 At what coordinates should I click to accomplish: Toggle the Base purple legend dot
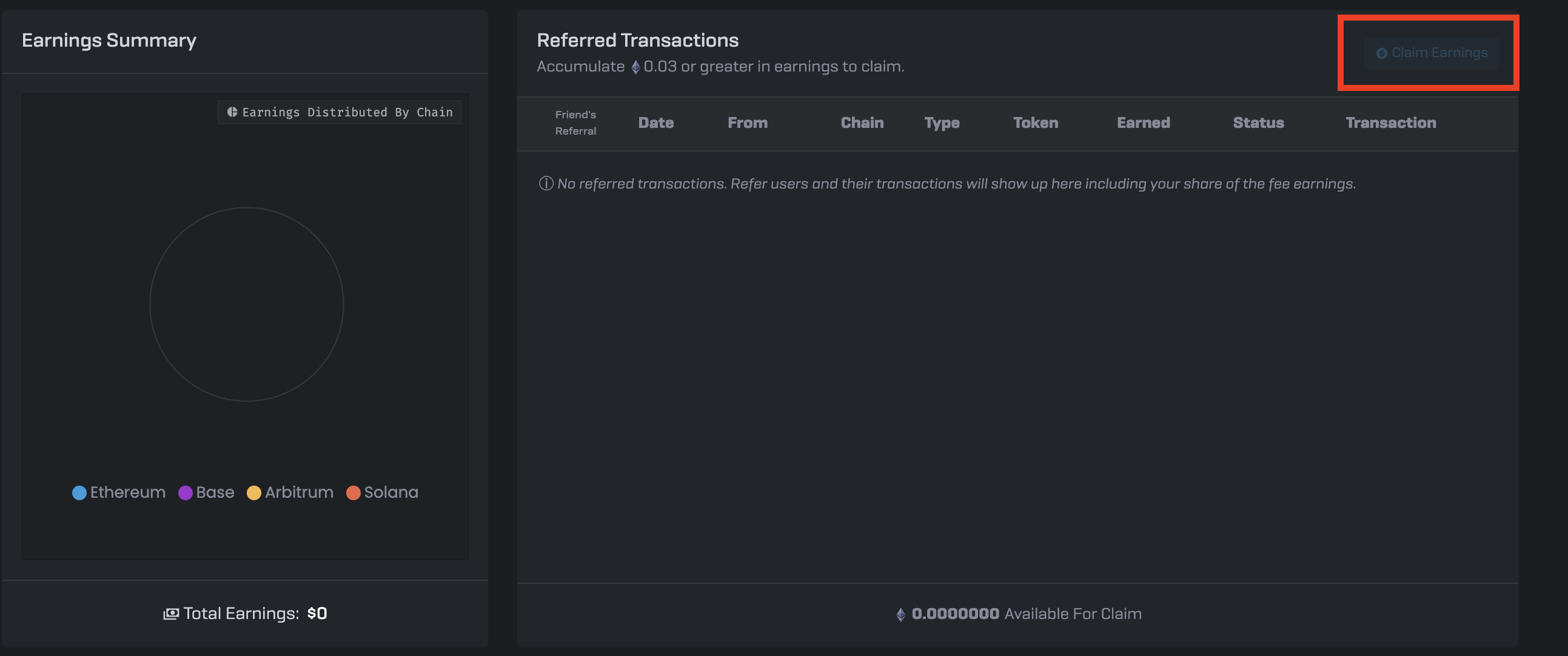pyautogui.click(x=185, y=493)
